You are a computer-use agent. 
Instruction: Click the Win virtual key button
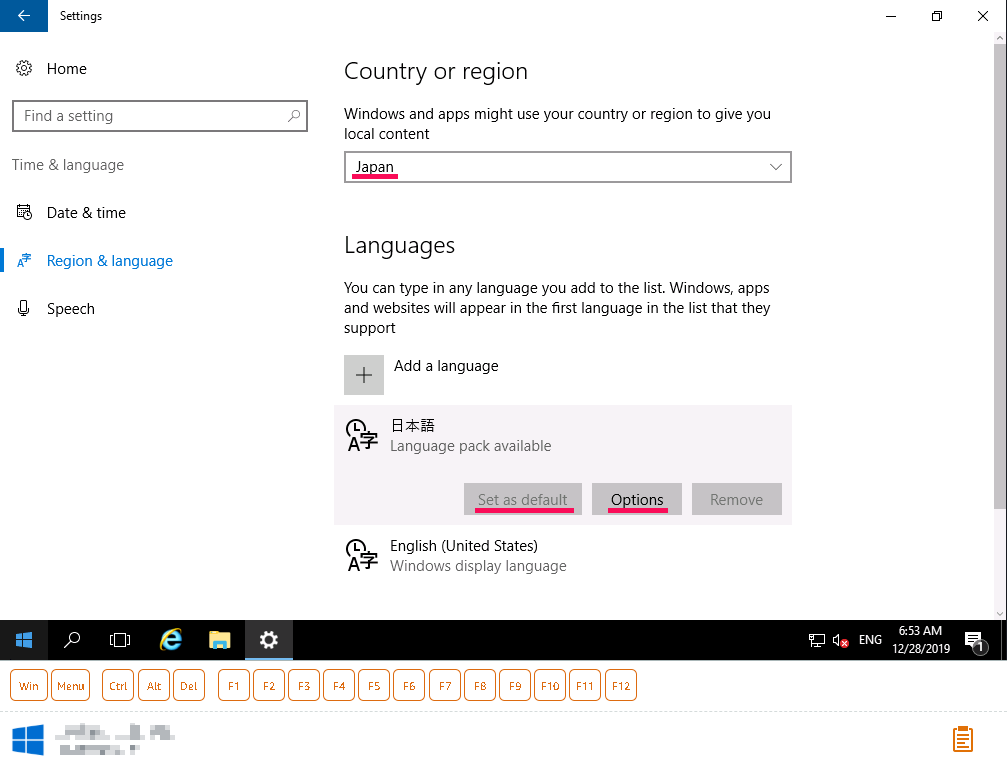(x=29, y=686)
